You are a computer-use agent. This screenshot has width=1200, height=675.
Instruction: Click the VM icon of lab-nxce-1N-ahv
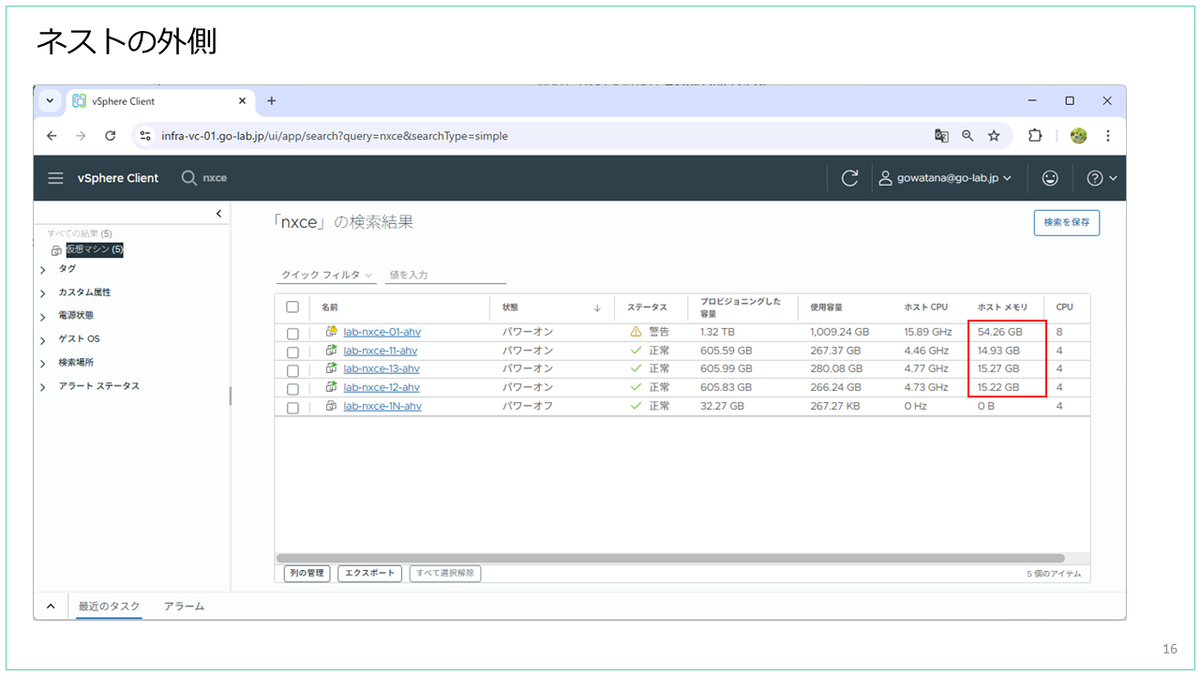pyautogui.click(x=331, y=406)
